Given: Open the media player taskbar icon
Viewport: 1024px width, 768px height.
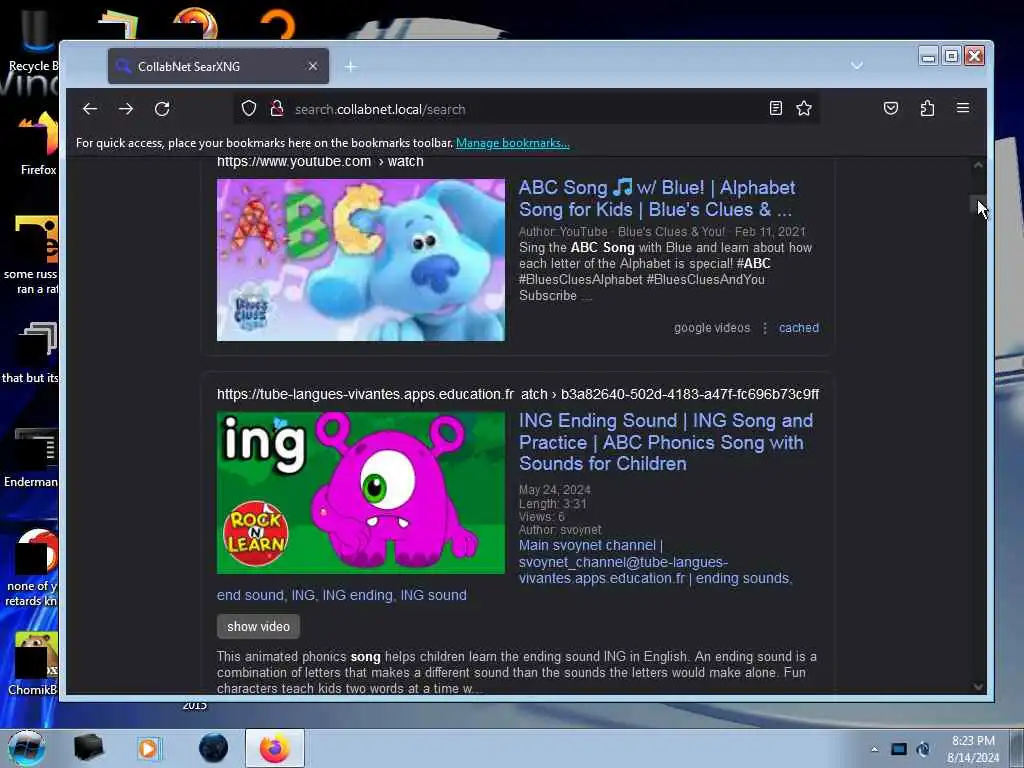Looking at the screenshot, I should [x=148, y=748].
